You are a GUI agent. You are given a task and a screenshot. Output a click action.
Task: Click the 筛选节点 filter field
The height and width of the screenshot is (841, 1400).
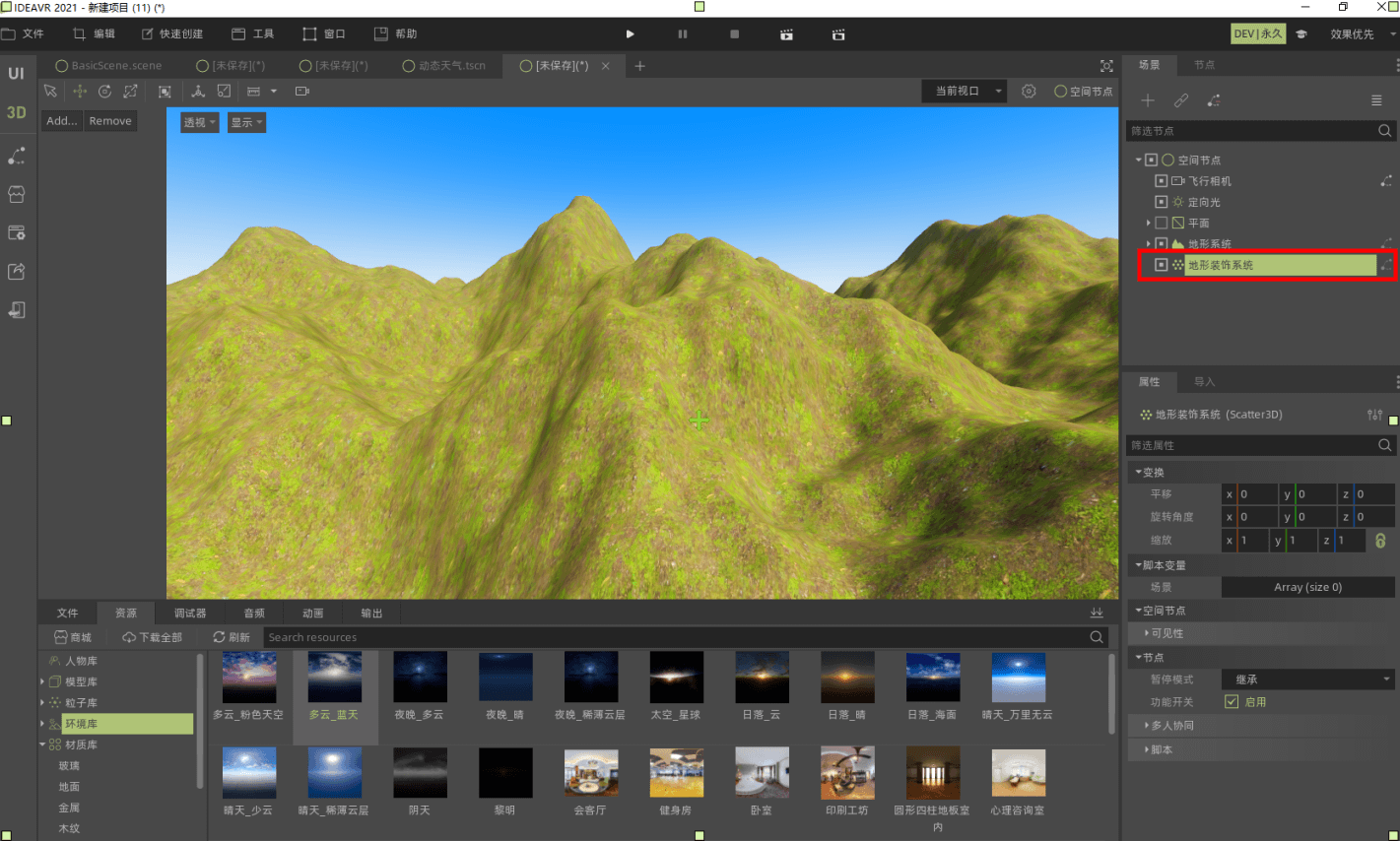pos(1260,130)
